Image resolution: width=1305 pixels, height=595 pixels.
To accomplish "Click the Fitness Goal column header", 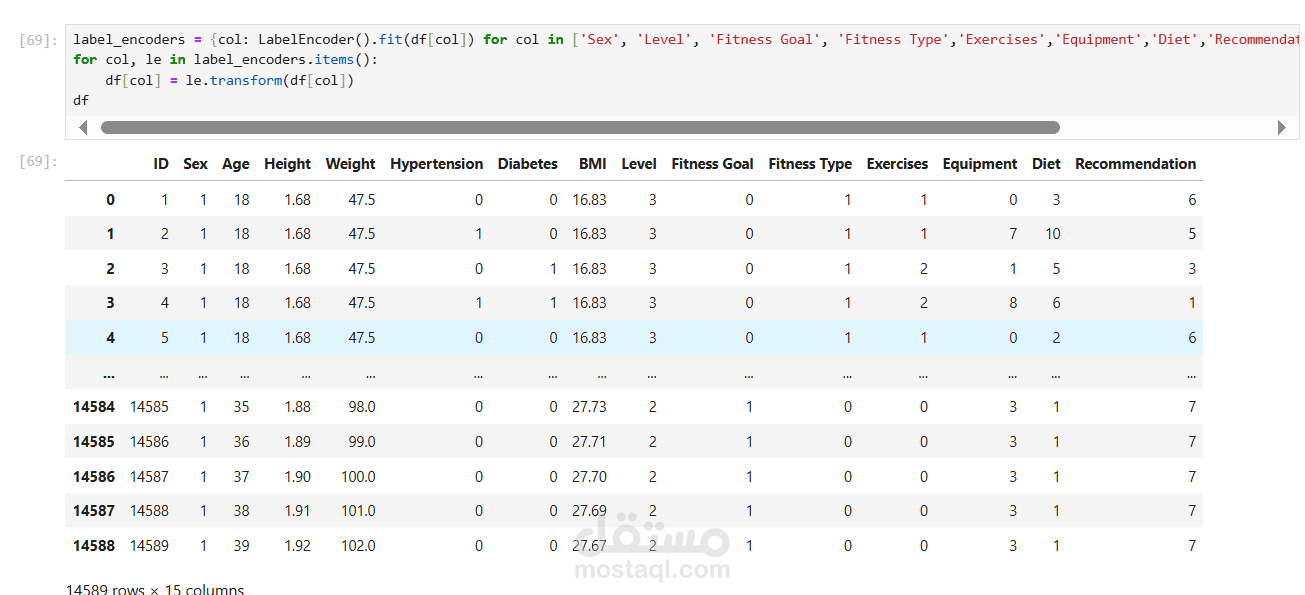I will 712,164.
